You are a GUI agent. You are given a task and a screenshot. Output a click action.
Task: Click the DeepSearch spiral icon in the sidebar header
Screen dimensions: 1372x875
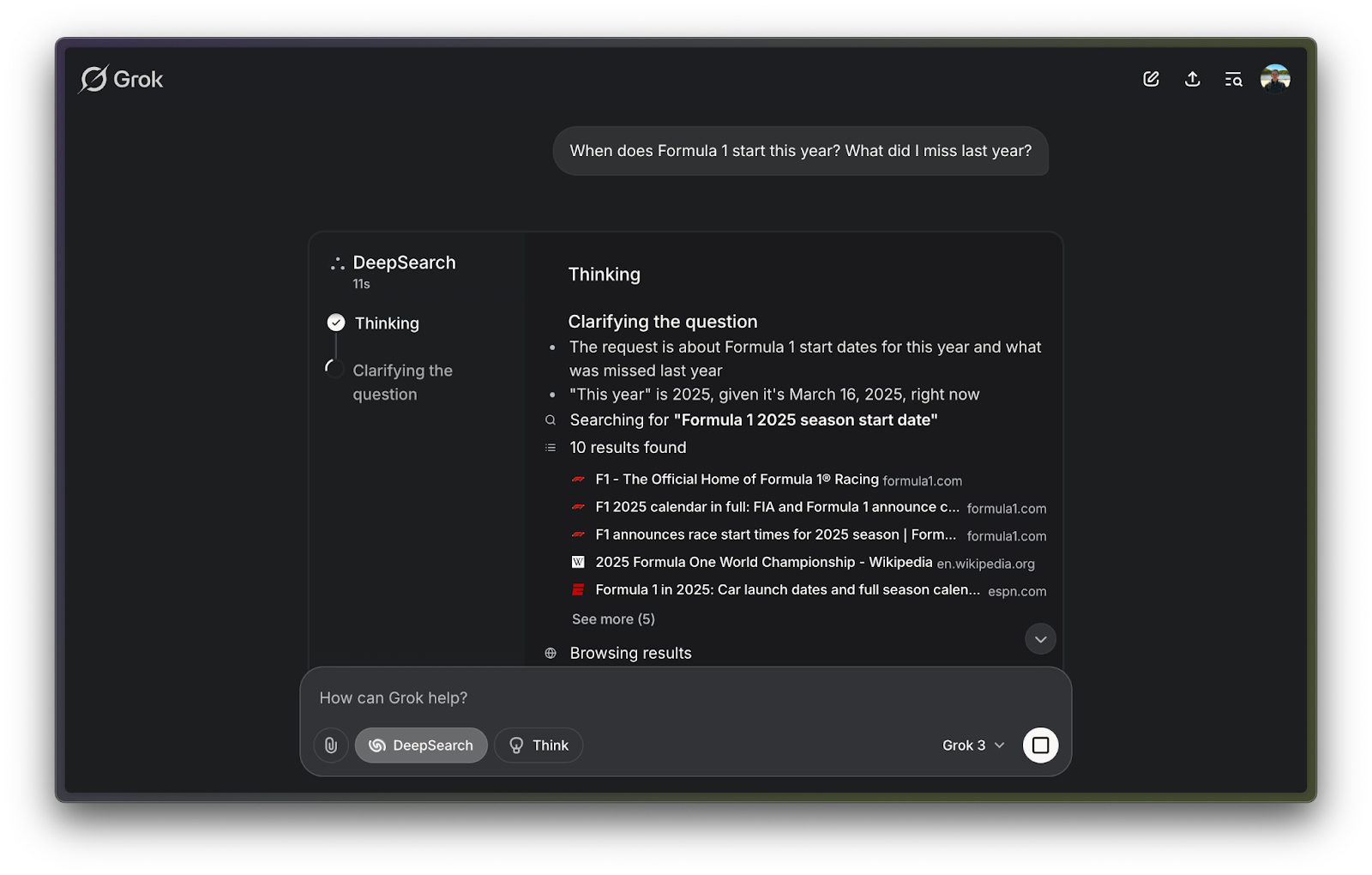pos(336,262)
